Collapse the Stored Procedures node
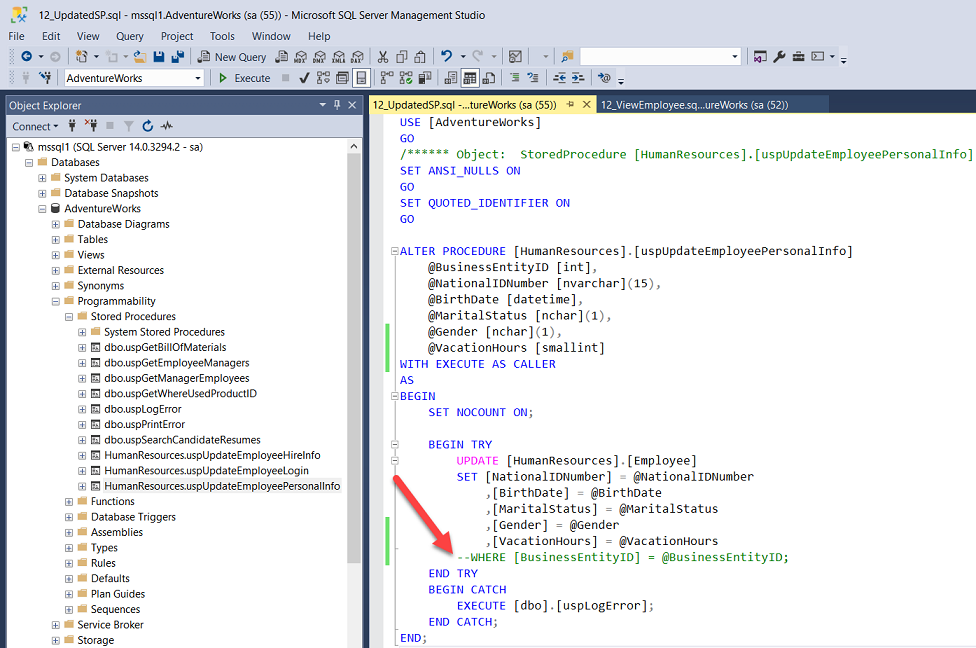The height and width of the screenshot is (648, 976). 69,317
